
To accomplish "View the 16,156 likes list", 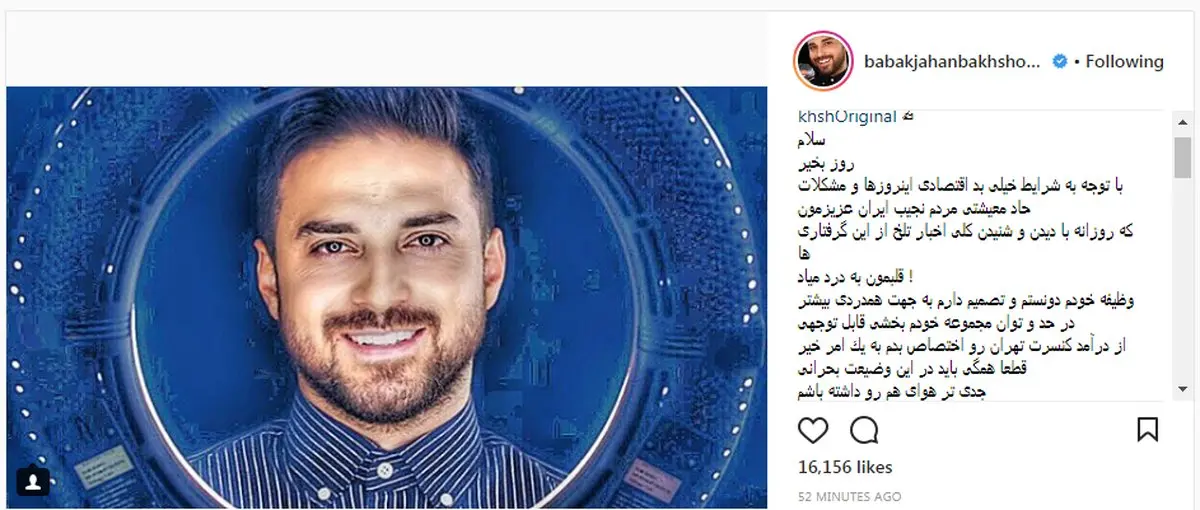I will pos(845,467).
